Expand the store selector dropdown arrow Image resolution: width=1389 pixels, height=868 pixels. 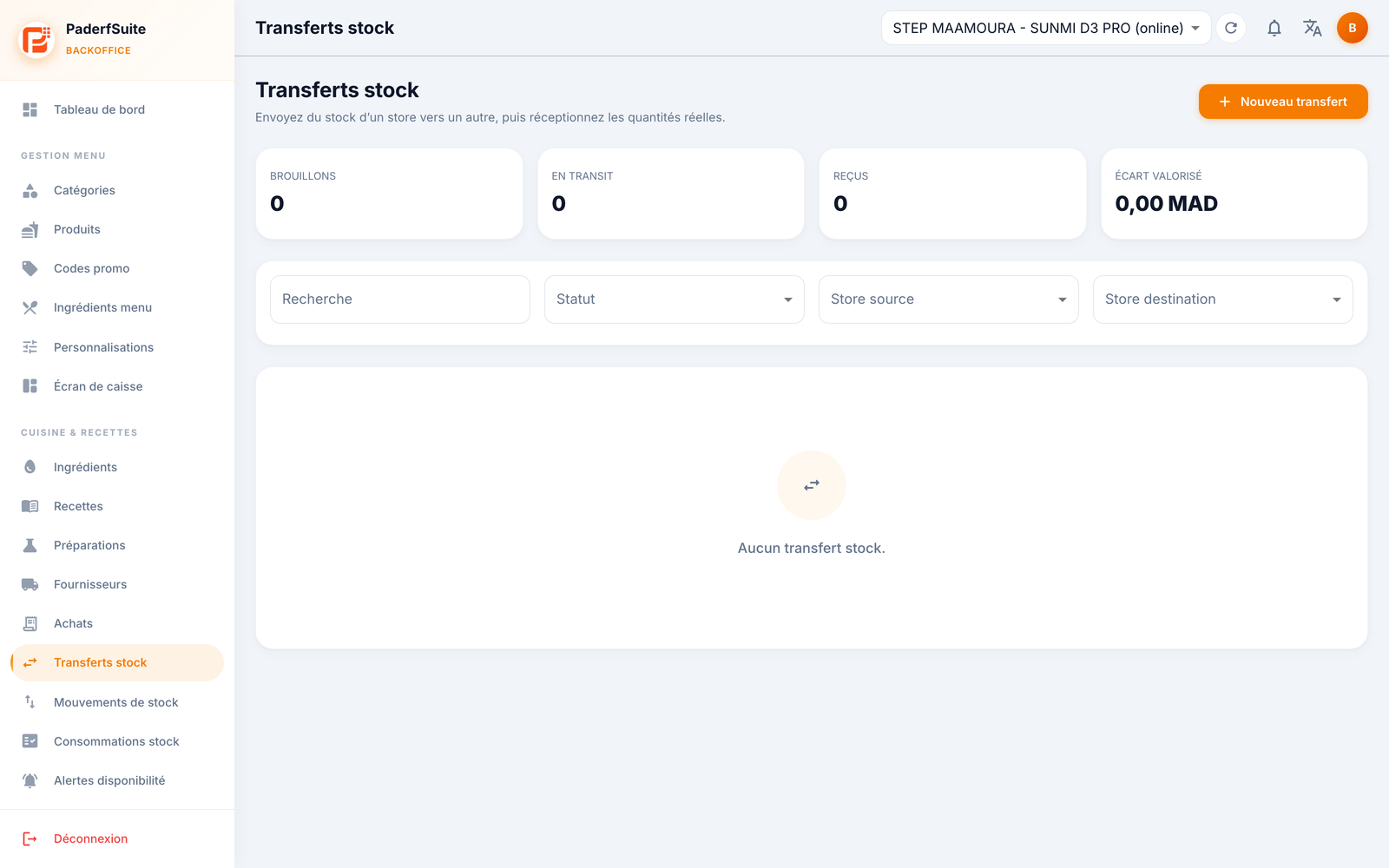coord(1195,28)
